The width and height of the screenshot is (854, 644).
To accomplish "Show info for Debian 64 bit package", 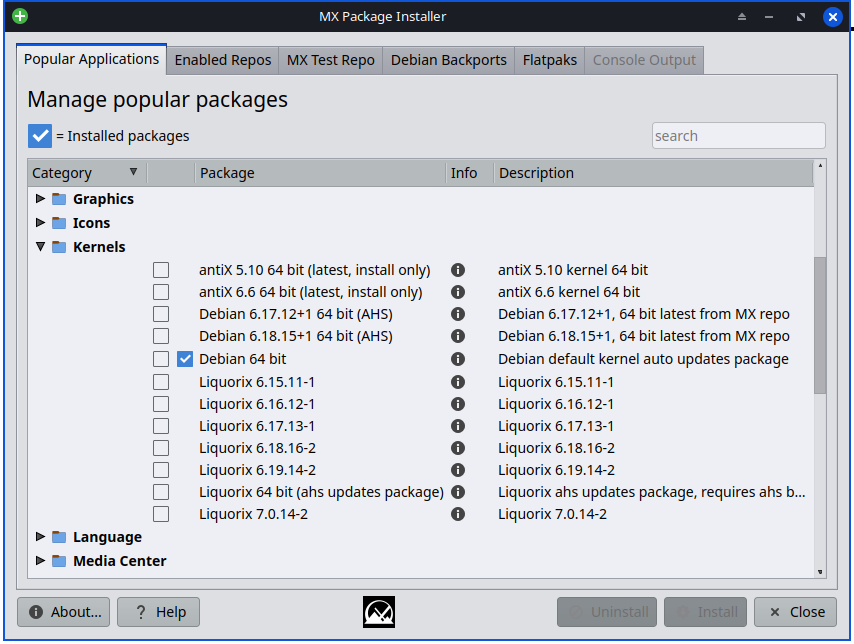I will tap(458, 359).
